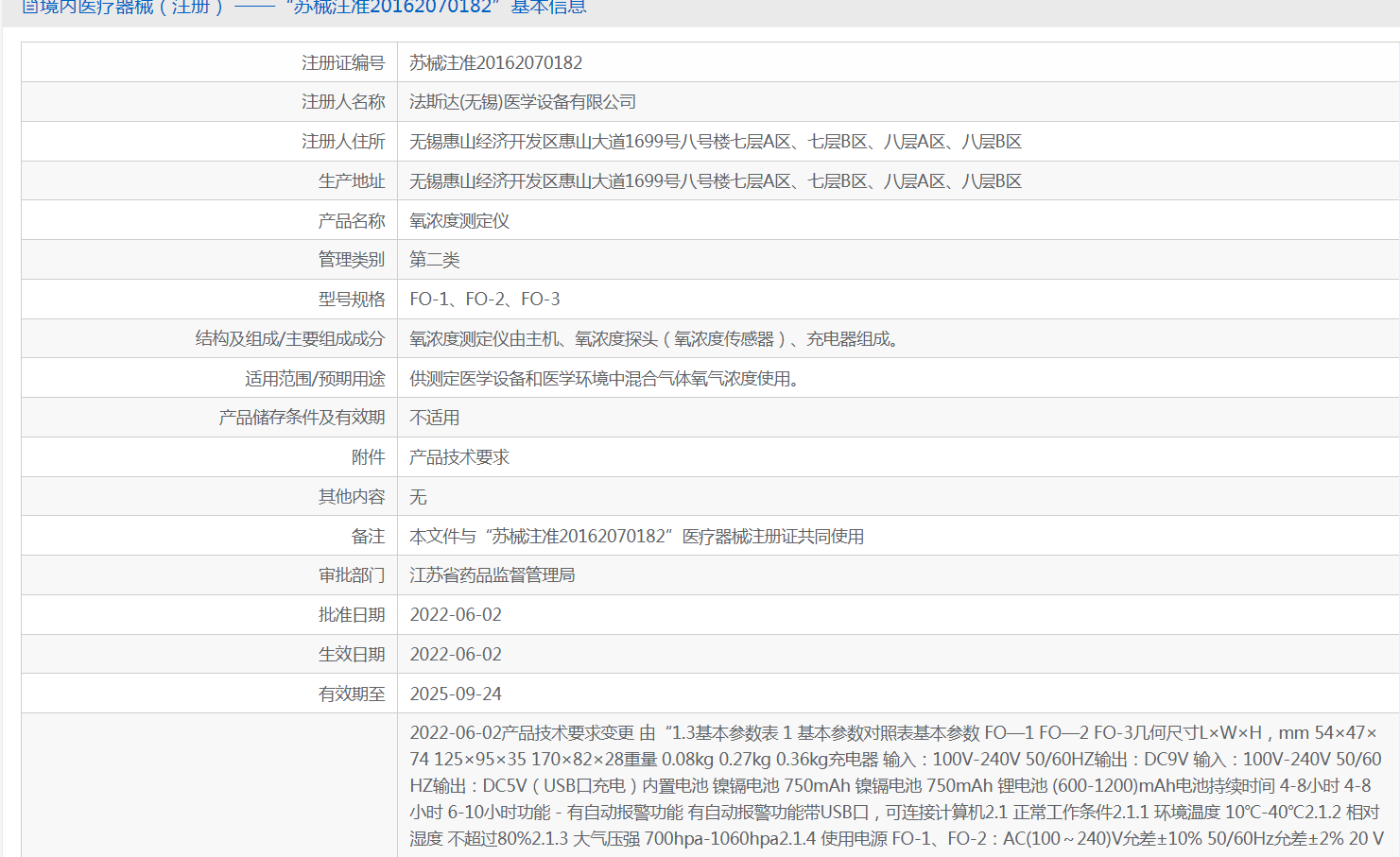This screenshot has height=857, width=1400.
Task: Select the value 不适用
Action: (434, 418)
